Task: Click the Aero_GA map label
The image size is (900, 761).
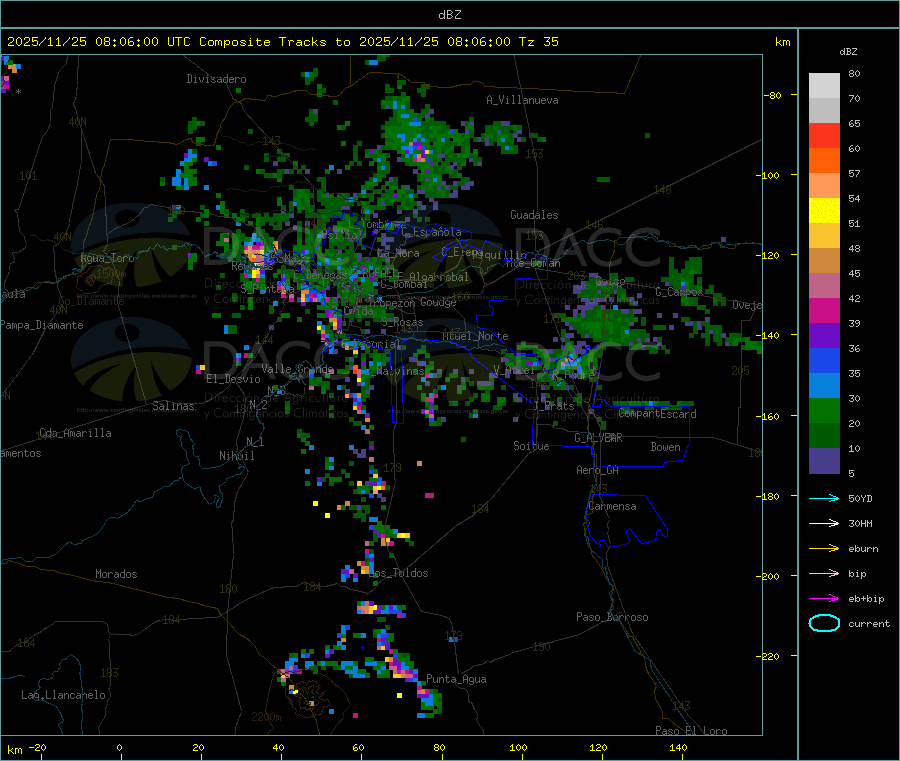Action: [x=598, y=470]
